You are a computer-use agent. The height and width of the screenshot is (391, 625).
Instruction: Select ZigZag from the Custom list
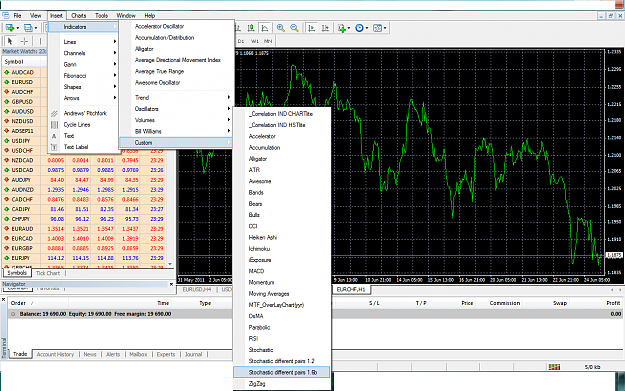coord(281,383)
